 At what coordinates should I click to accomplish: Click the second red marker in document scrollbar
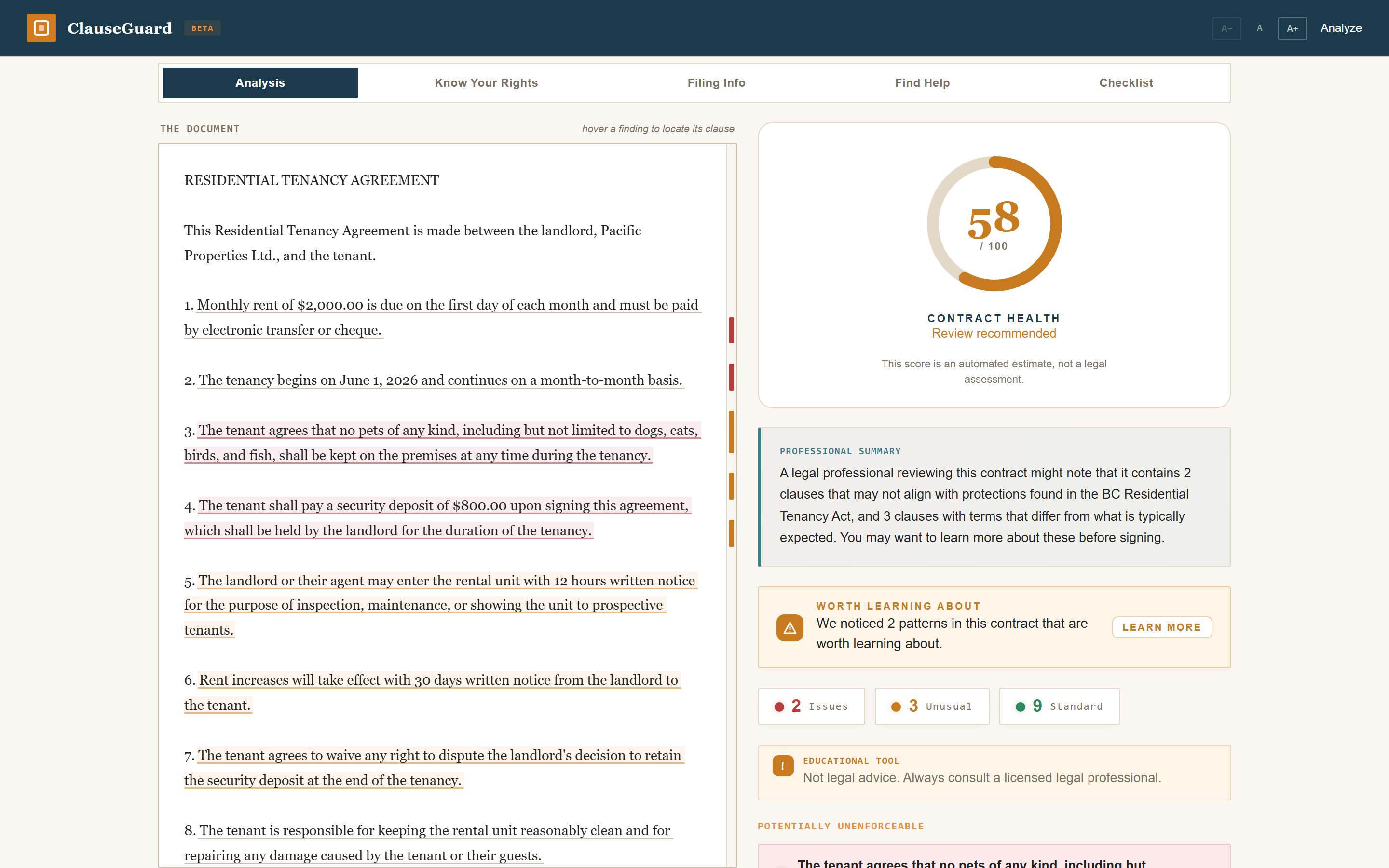tap(731, 377)
